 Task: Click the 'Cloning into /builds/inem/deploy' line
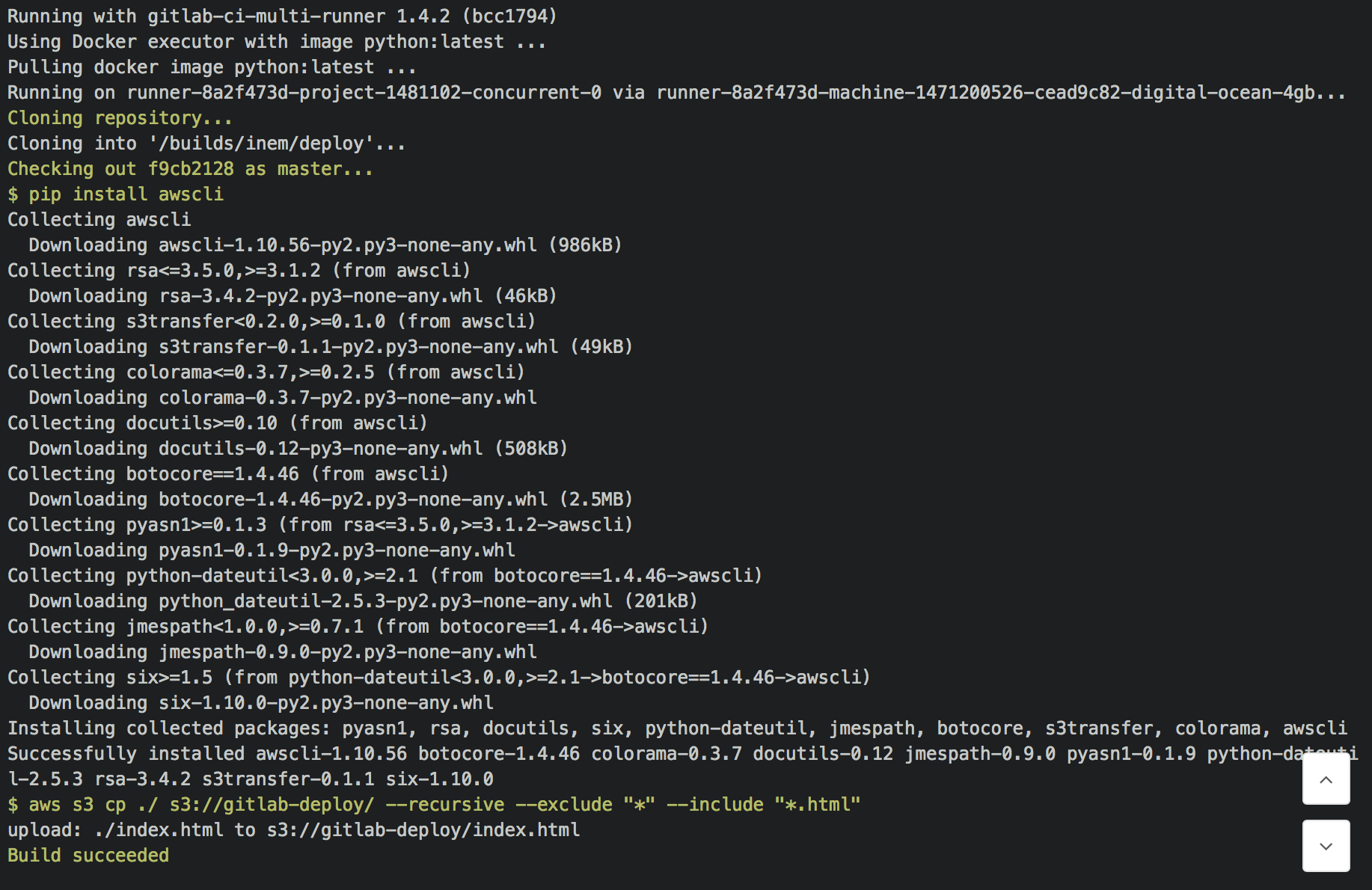206,144
